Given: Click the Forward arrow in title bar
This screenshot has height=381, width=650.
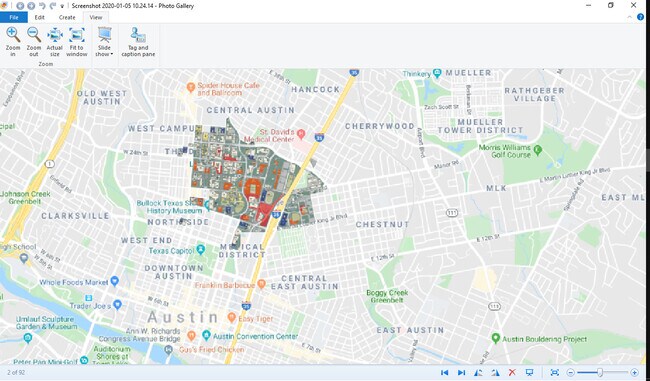Looking at the screenshot, I should (x=31, y=6).
